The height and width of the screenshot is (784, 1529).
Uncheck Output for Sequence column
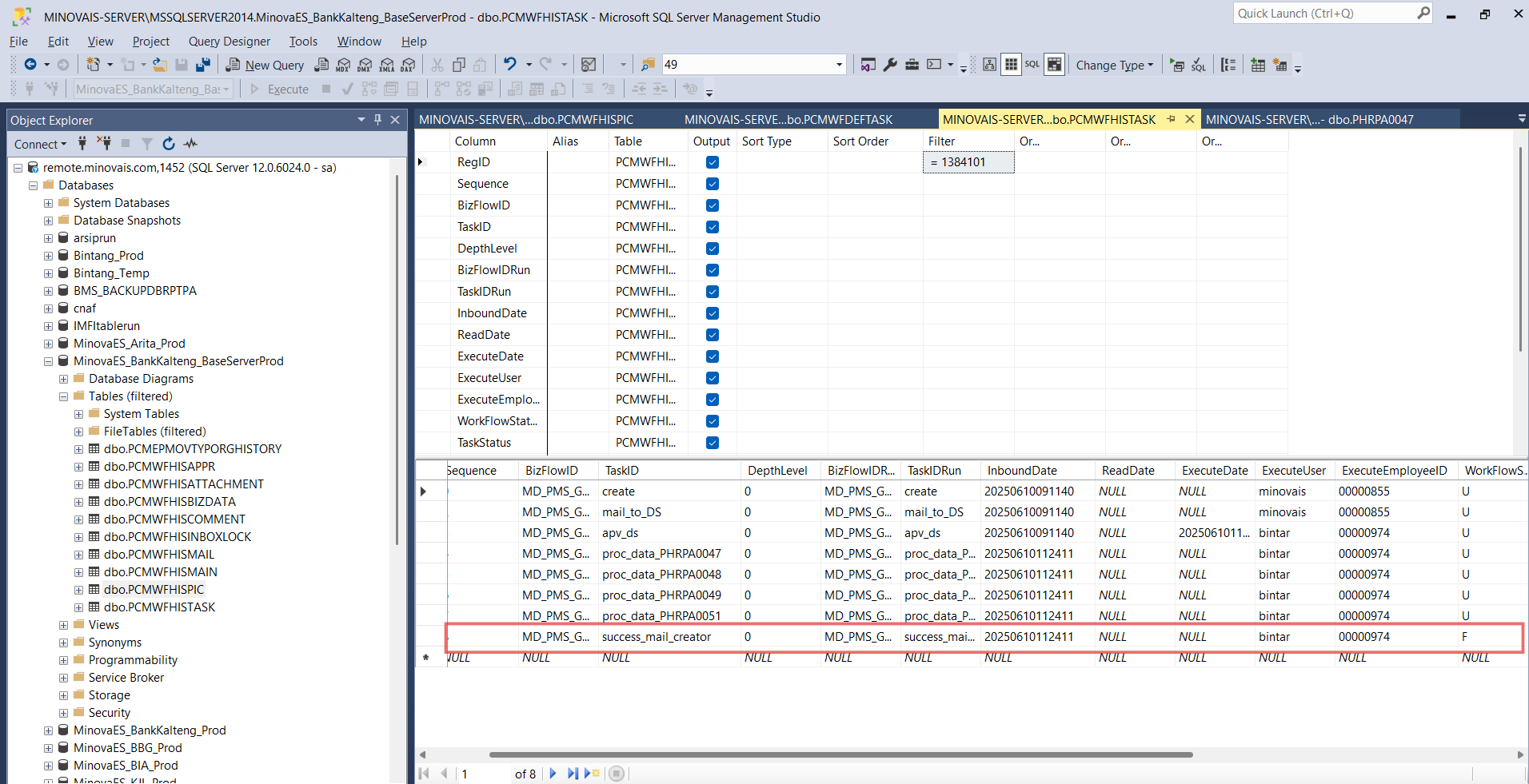point(713,184)
